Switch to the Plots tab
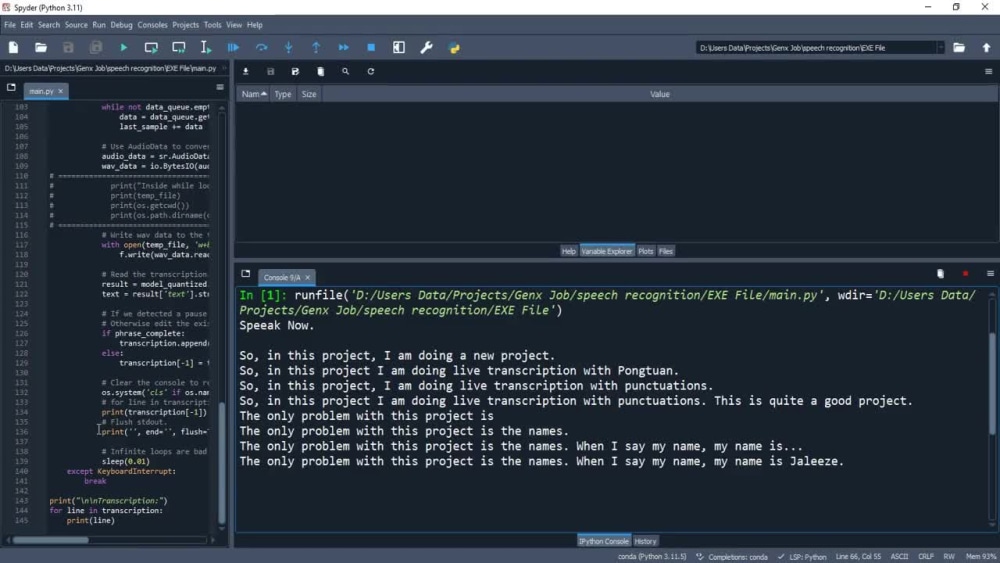1000x563 pixels. point(645,251)
